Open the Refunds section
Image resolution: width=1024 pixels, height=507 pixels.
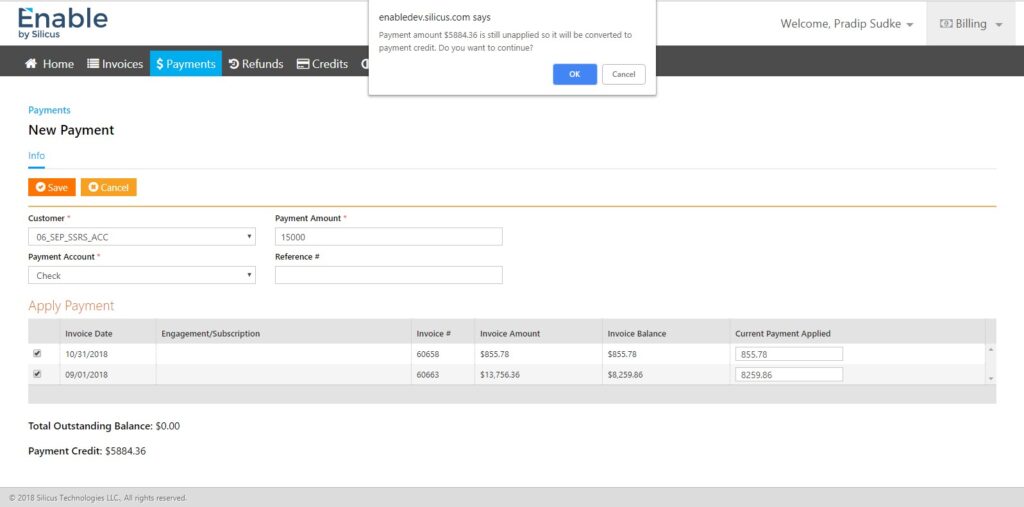pyautogui.click(x=256, y=64)
